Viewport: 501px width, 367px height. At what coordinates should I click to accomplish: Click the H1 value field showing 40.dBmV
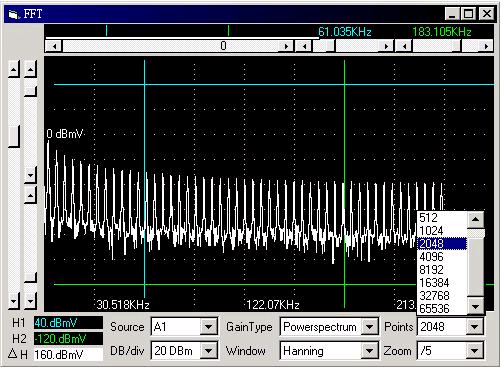(x=68, y=323)
